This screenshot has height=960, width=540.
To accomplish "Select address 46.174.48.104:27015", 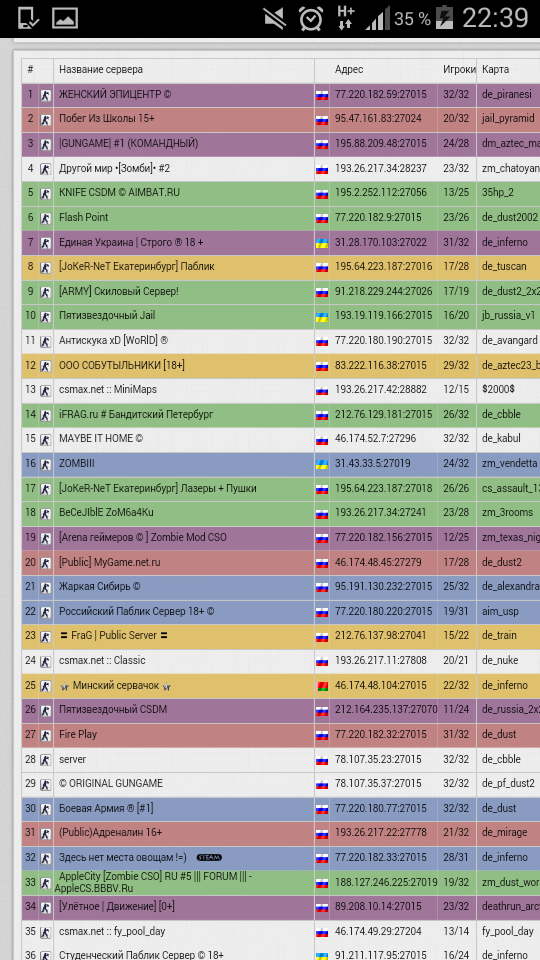I will click(380, 684).
